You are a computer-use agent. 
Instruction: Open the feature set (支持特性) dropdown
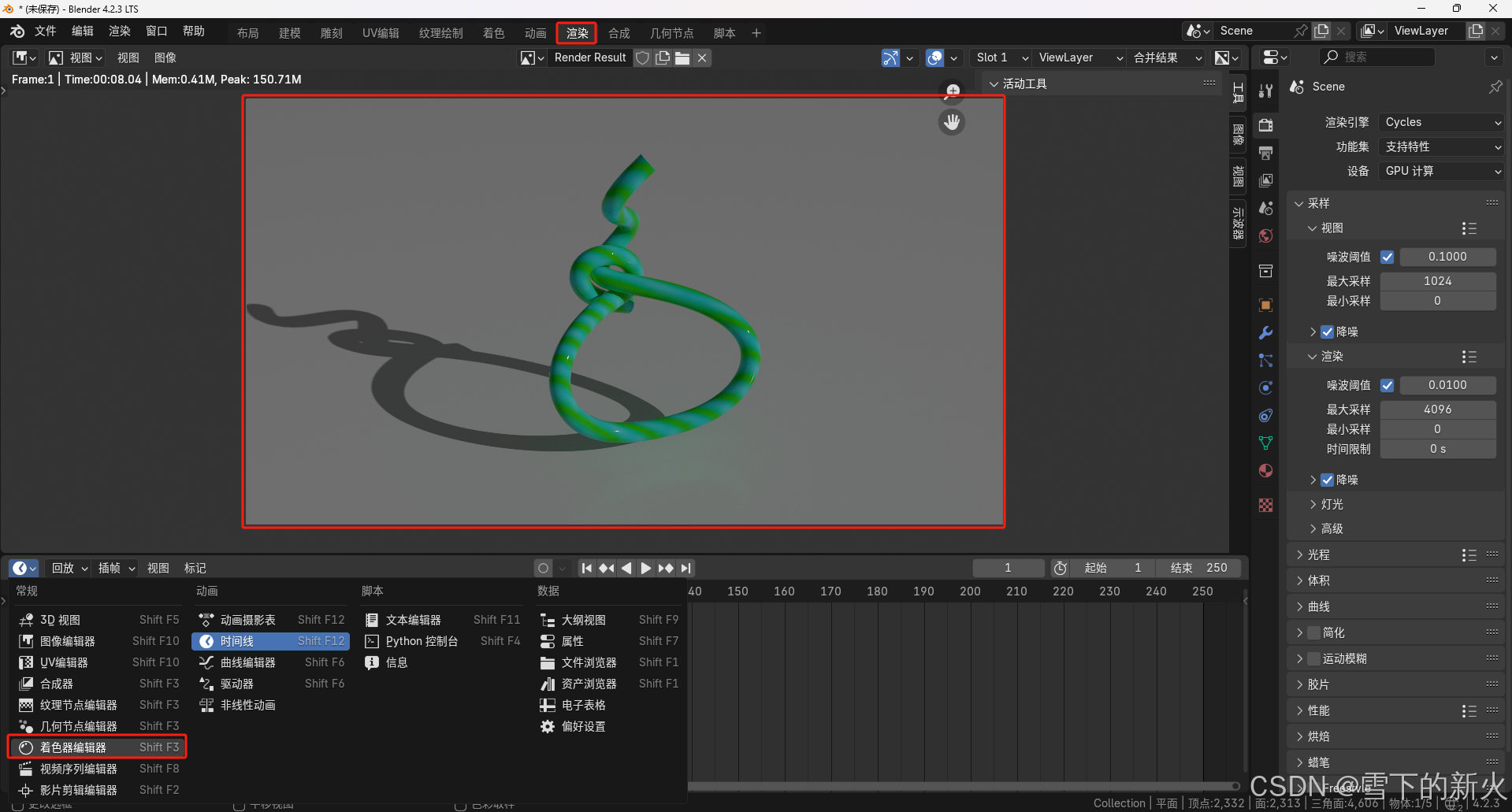click(x=1442, y=146)
